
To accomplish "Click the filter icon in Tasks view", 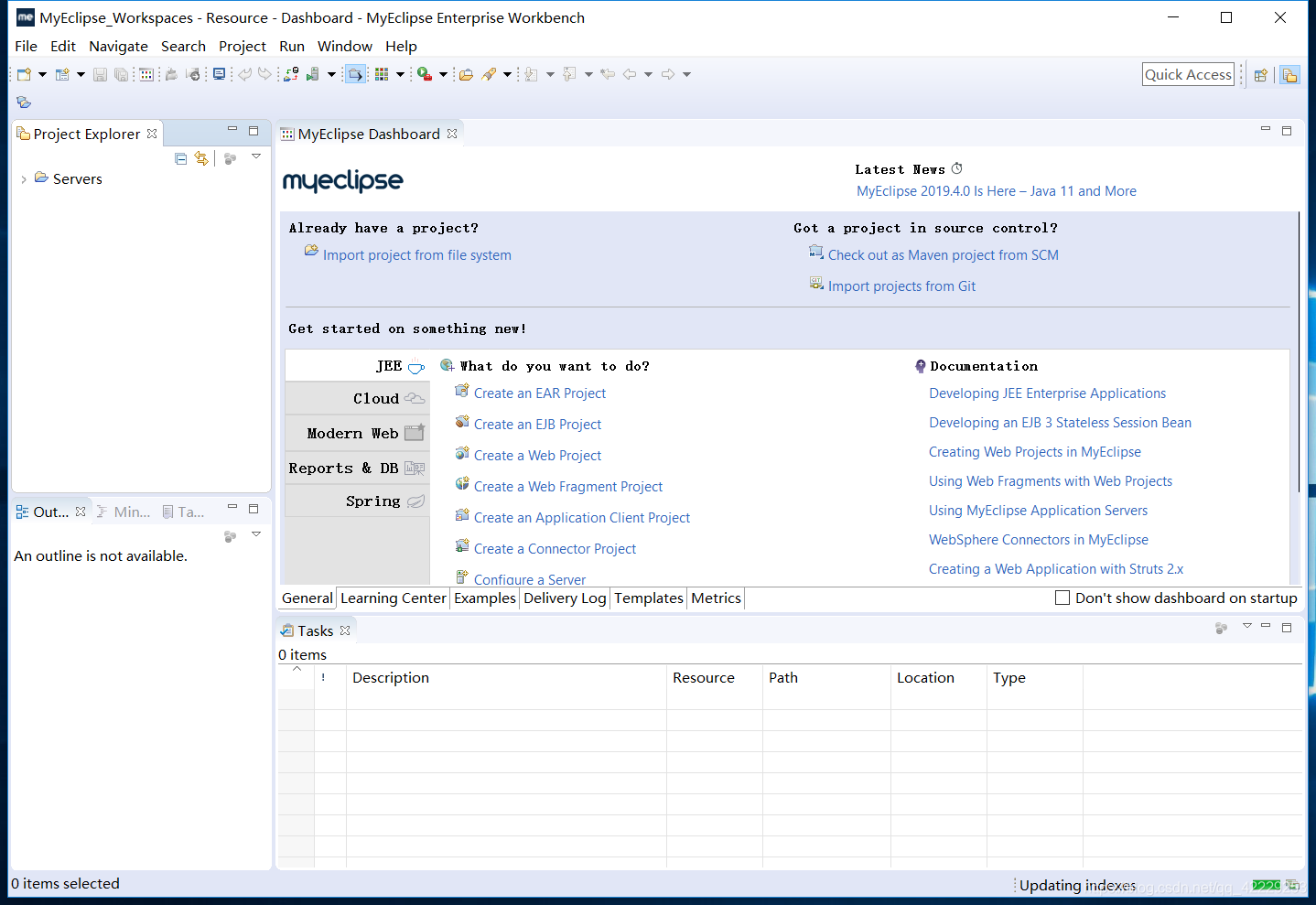I will tap(1221, 628).
